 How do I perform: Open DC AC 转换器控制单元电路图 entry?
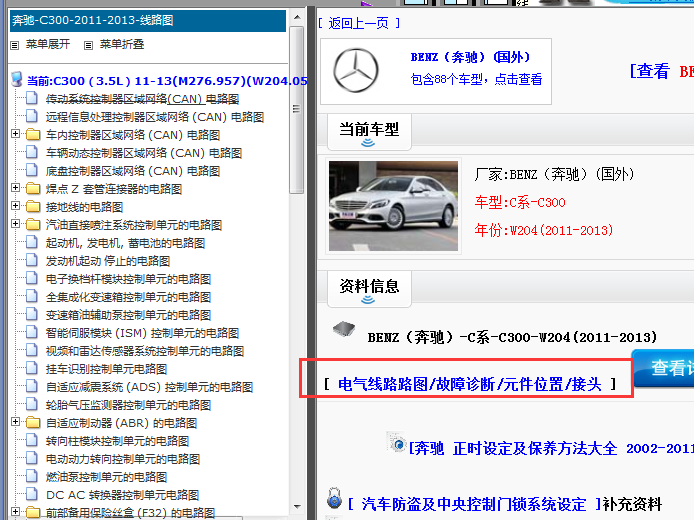click(122, 495)
